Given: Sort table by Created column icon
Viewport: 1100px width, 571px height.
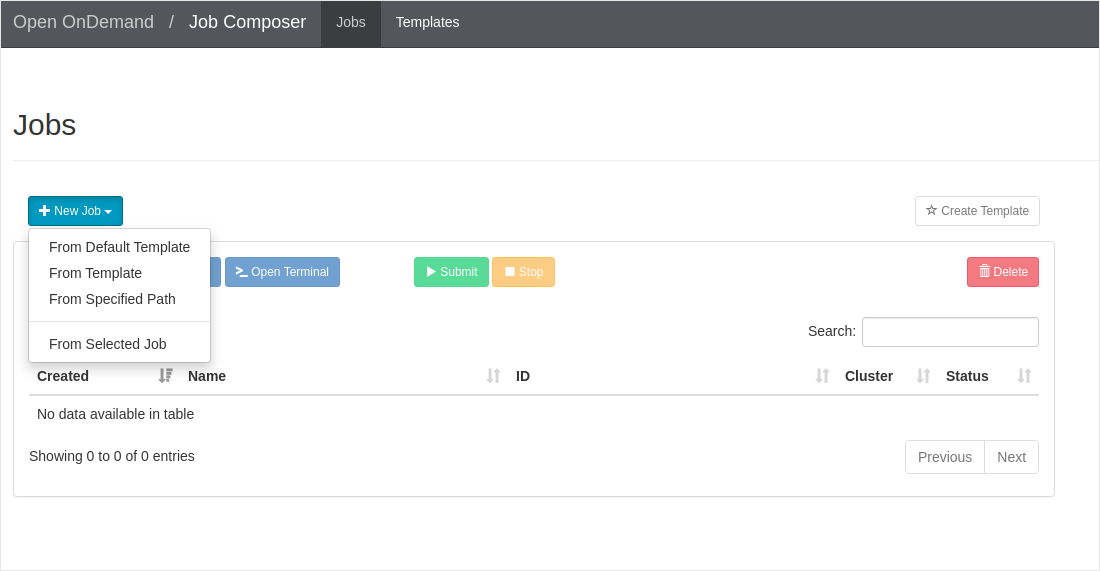Looking at the screenshot, I should [x=166, y=376].
